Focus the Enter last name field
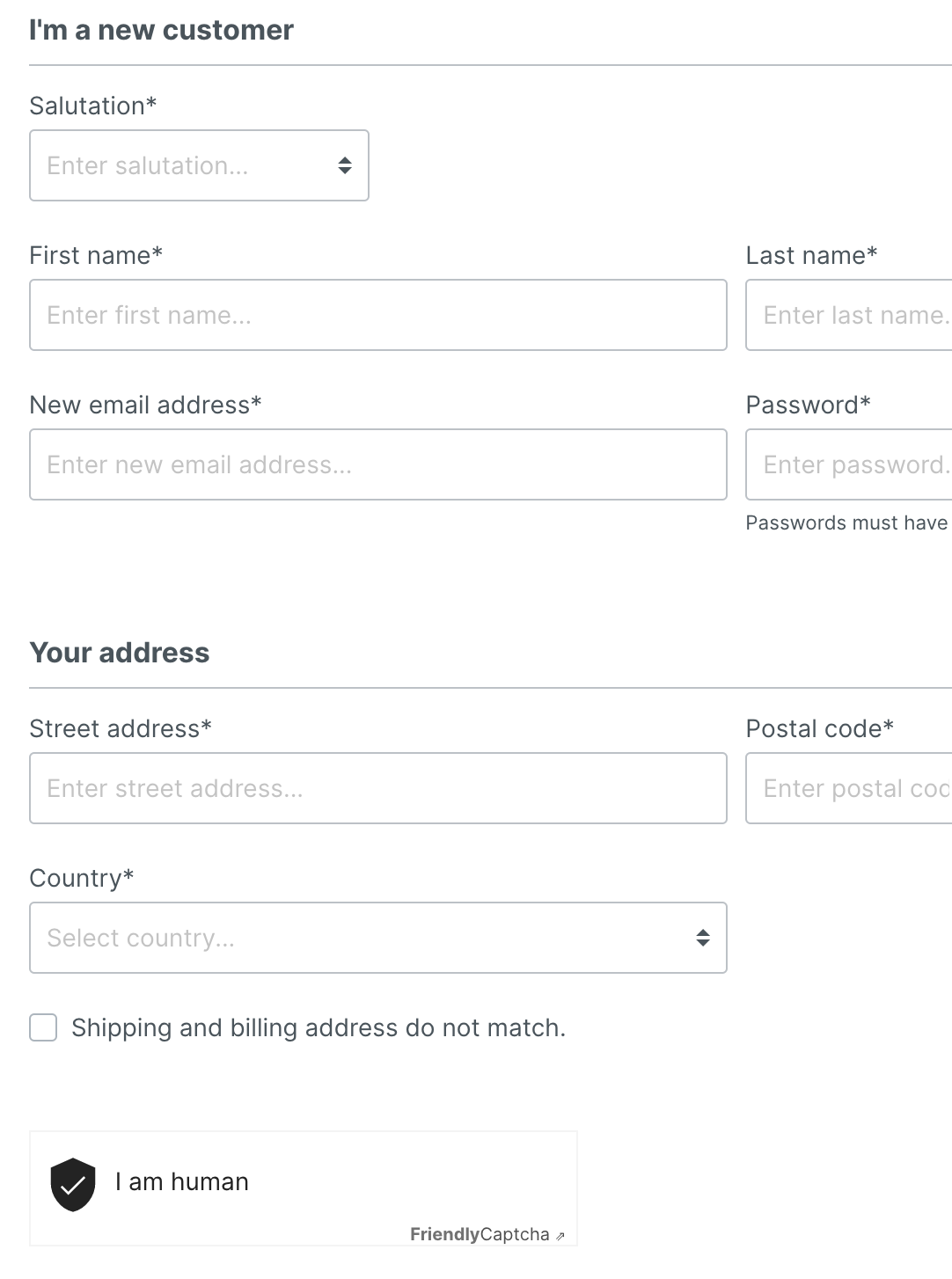This screenshot has height=1279, width=952. pyautogui.click(x=849, y=315)
